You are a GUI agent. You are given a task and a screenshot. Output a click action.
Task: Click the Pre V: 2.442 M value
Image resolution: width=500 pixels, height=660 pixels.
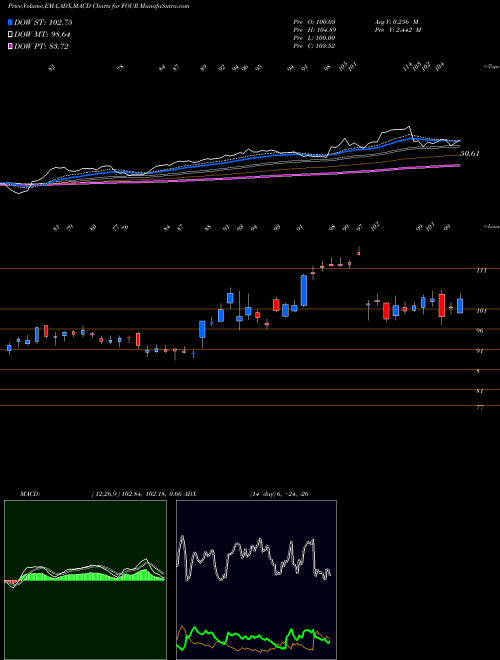(398, 30)
